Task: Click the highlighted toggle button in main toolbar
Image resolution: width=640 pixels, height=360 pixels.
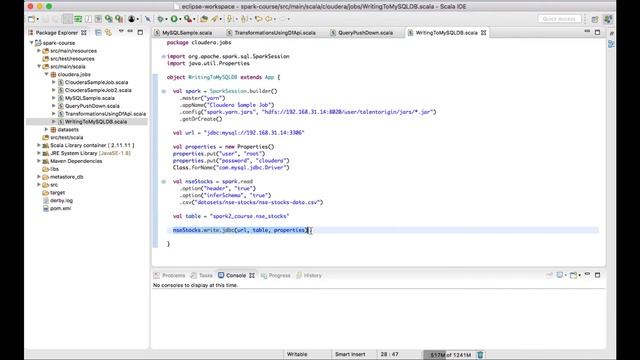Action: (x=68, y=19)
